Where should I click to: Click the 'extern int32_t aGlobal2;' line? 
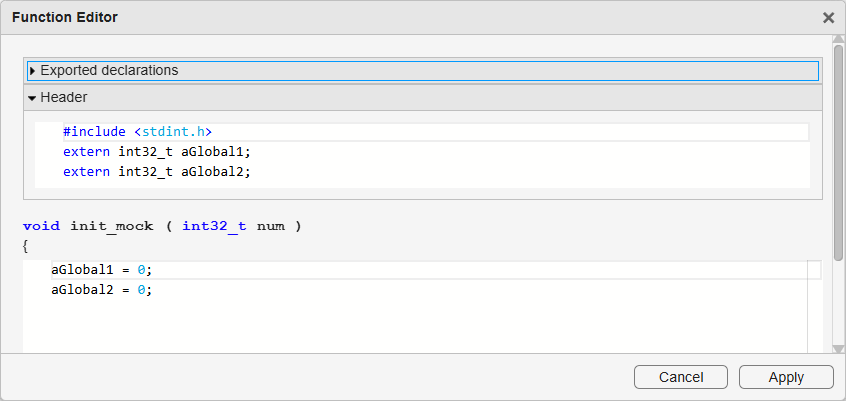(x=157, y=172)
